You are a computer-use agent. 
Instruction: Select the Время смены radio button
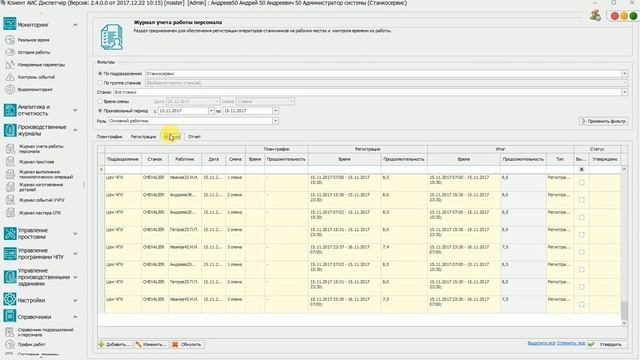coord(100,101)
